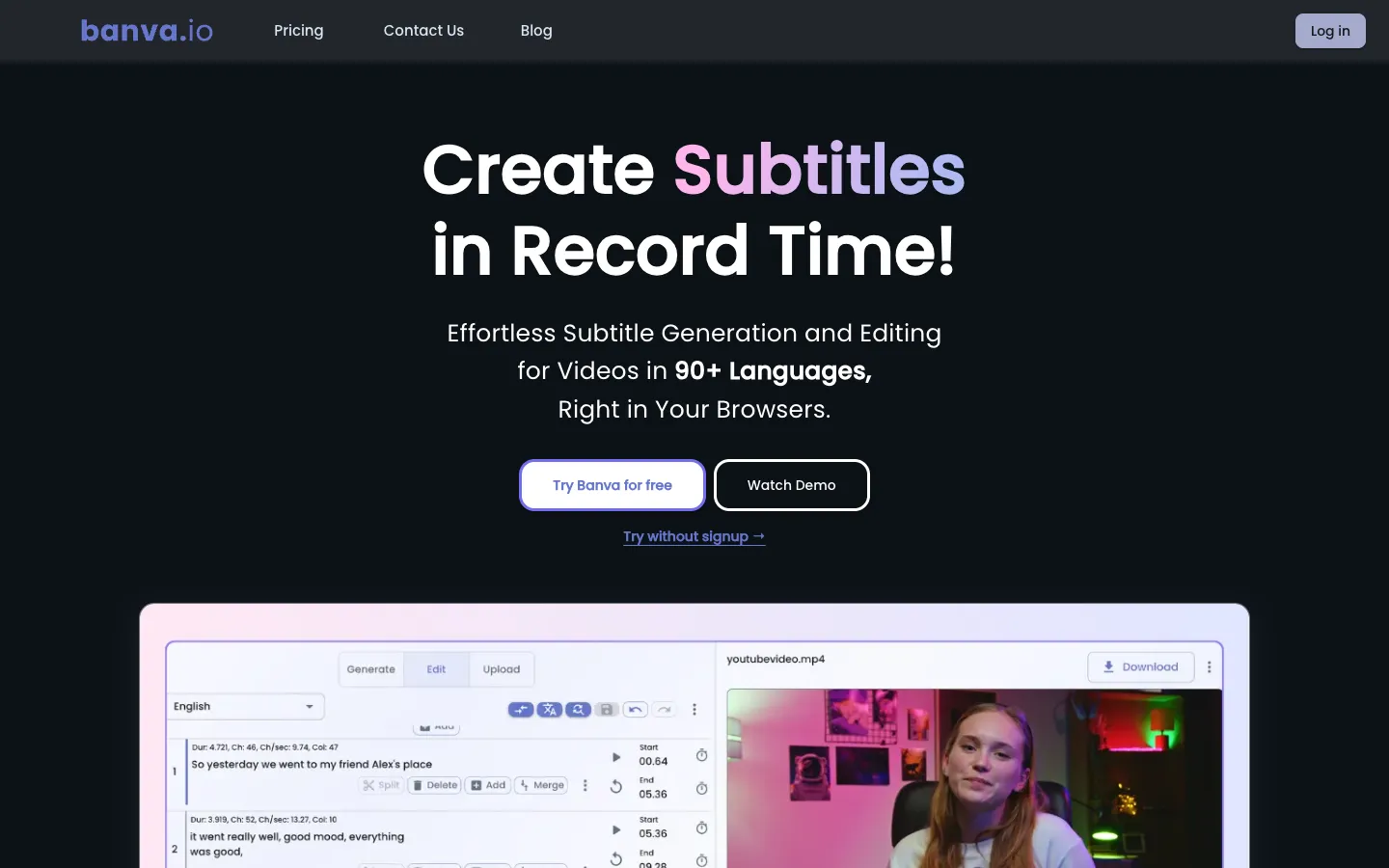Open three-dot menu next to Download

(1210, 667)
